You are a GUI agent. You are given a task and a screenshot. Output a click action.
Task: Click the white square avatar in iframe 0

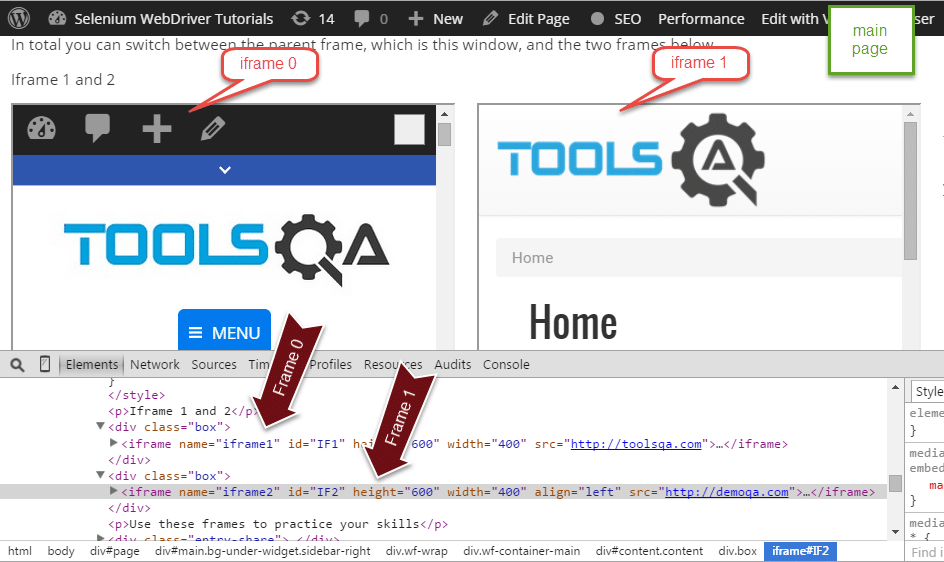[409, 130]
